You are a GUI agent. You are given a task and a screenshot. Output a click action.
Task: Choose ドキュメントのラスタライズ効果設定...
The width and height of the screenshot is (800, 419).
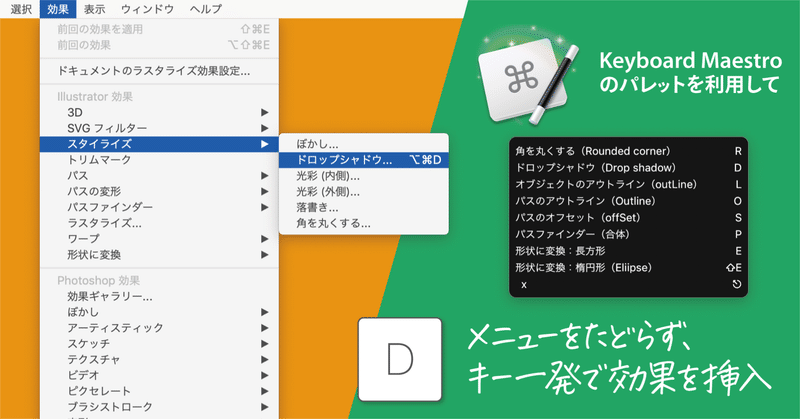159,71
